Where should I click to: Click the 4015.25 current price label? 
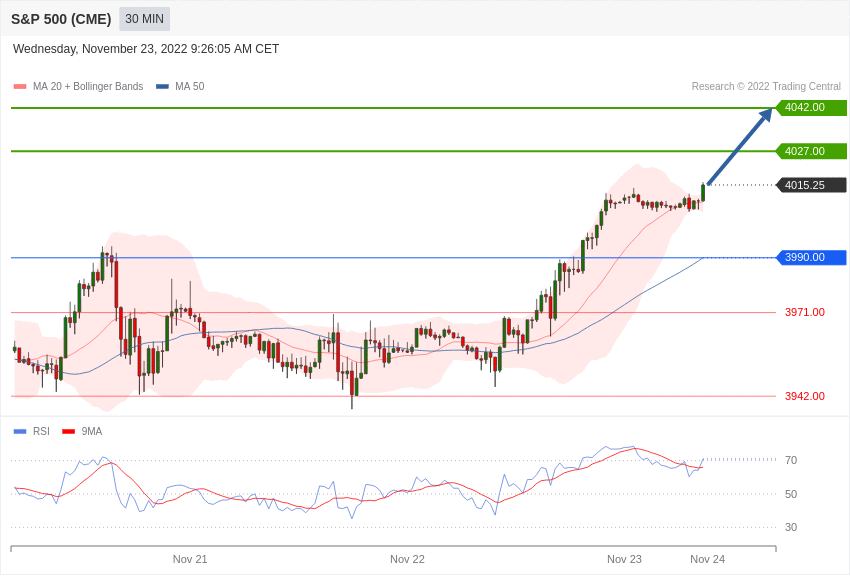point(812,185)
